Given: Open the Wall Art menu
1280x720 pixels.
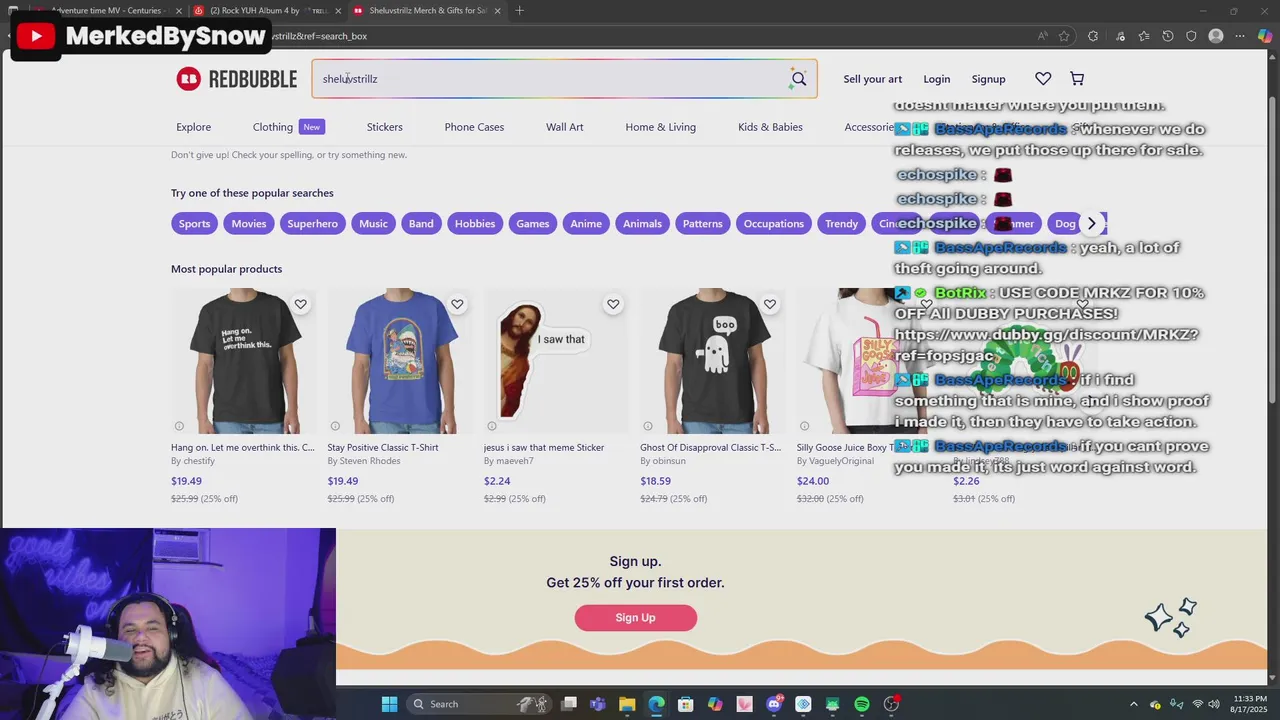Looking at the screenshot, I should click(x=565, y=127).
